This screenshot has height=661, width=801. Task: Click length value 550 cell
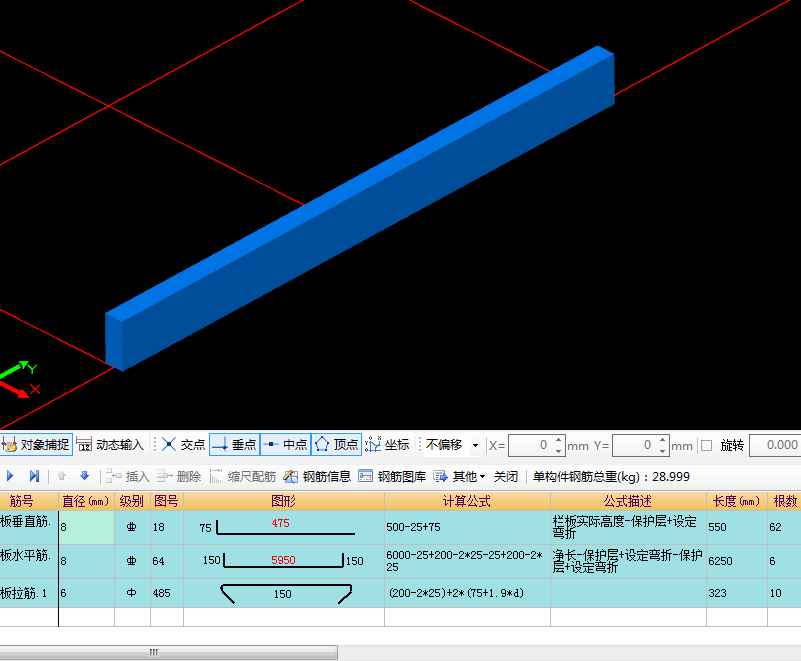click(736, 527)
